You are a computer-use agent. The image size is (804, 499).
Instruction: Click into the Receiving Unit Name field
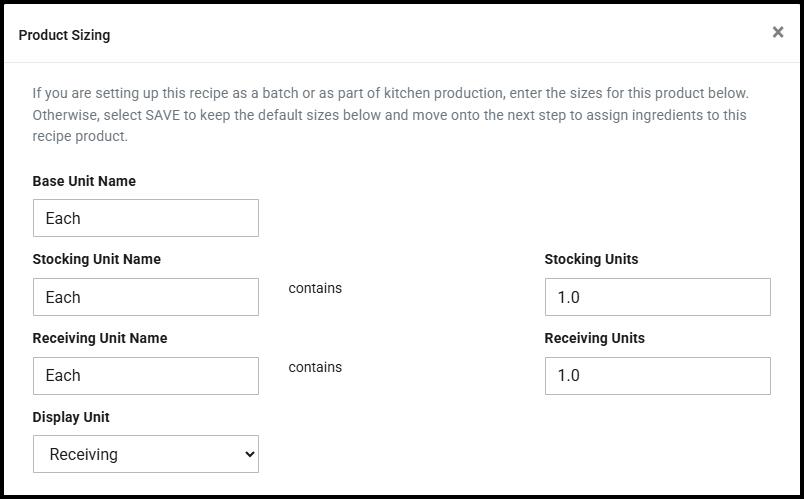click(x=145, y=375)
